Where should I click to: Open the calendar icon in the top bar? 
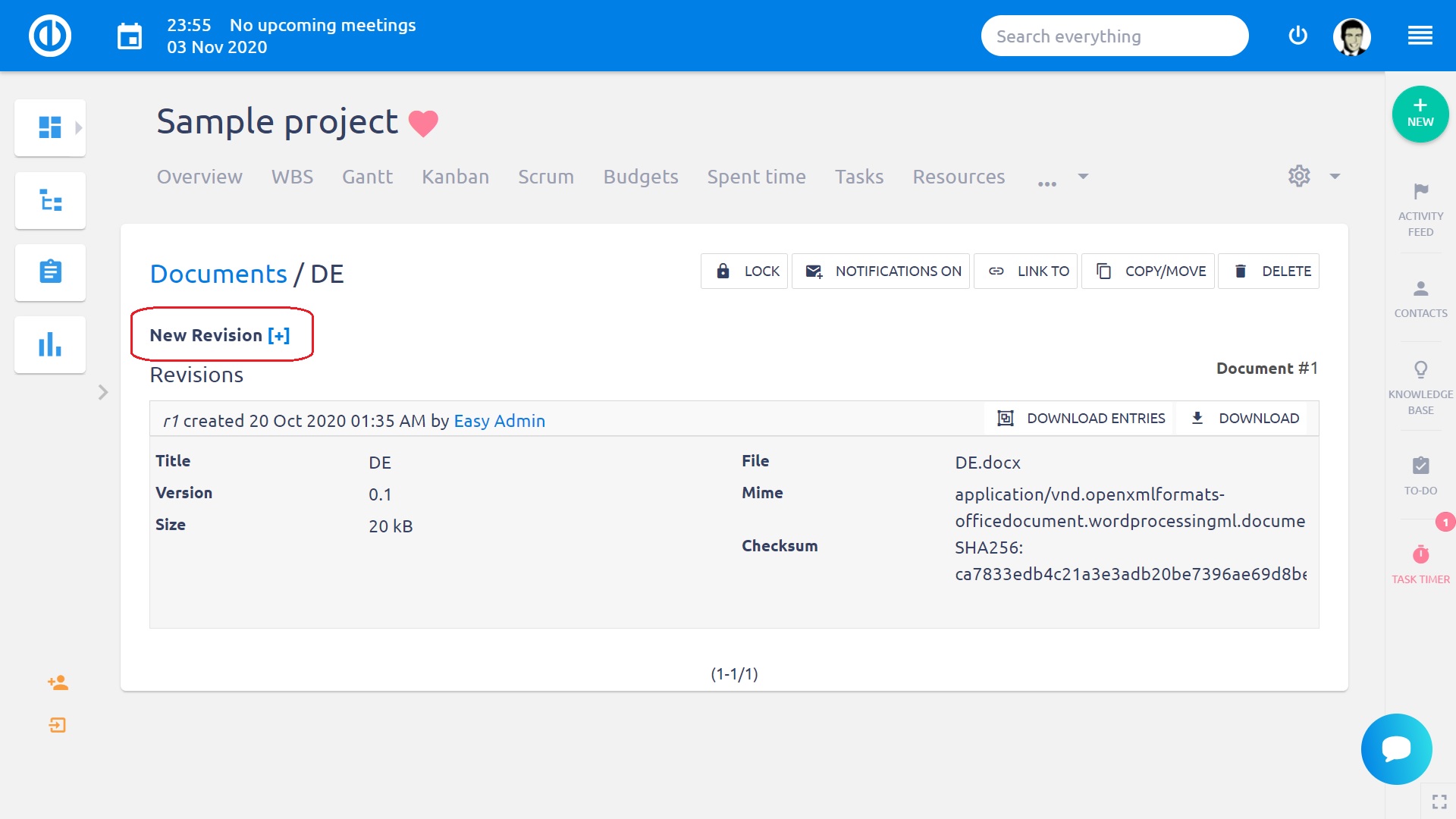pyautogui.click(x=129, y=36)
